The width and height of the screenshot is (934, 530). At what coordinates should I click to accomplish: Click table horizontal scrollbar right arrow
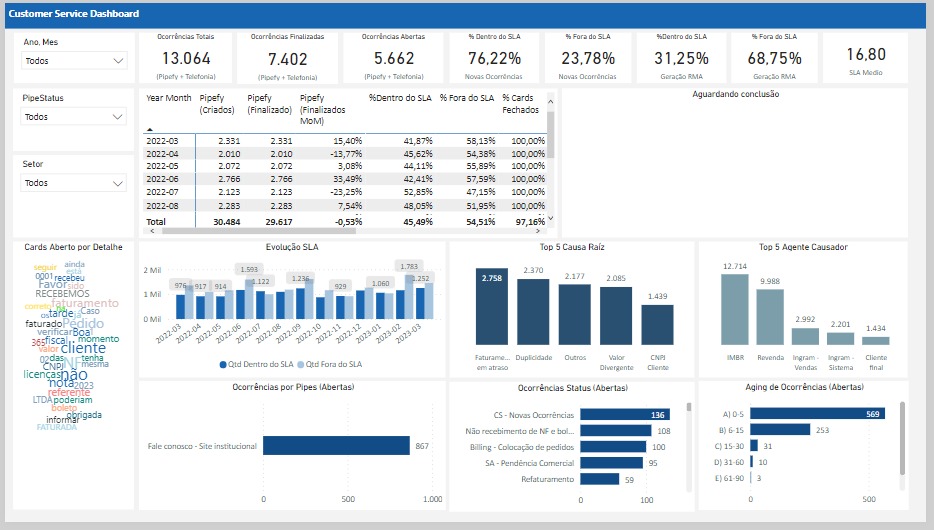pyautogui.click(x=538, y=230)
